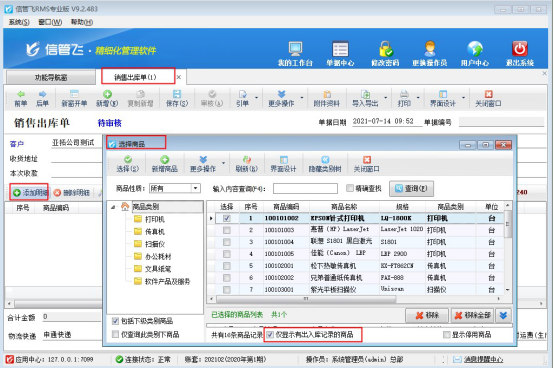Switch to 功能导航窗 tab
554x368 pixels.
(51, 77)
